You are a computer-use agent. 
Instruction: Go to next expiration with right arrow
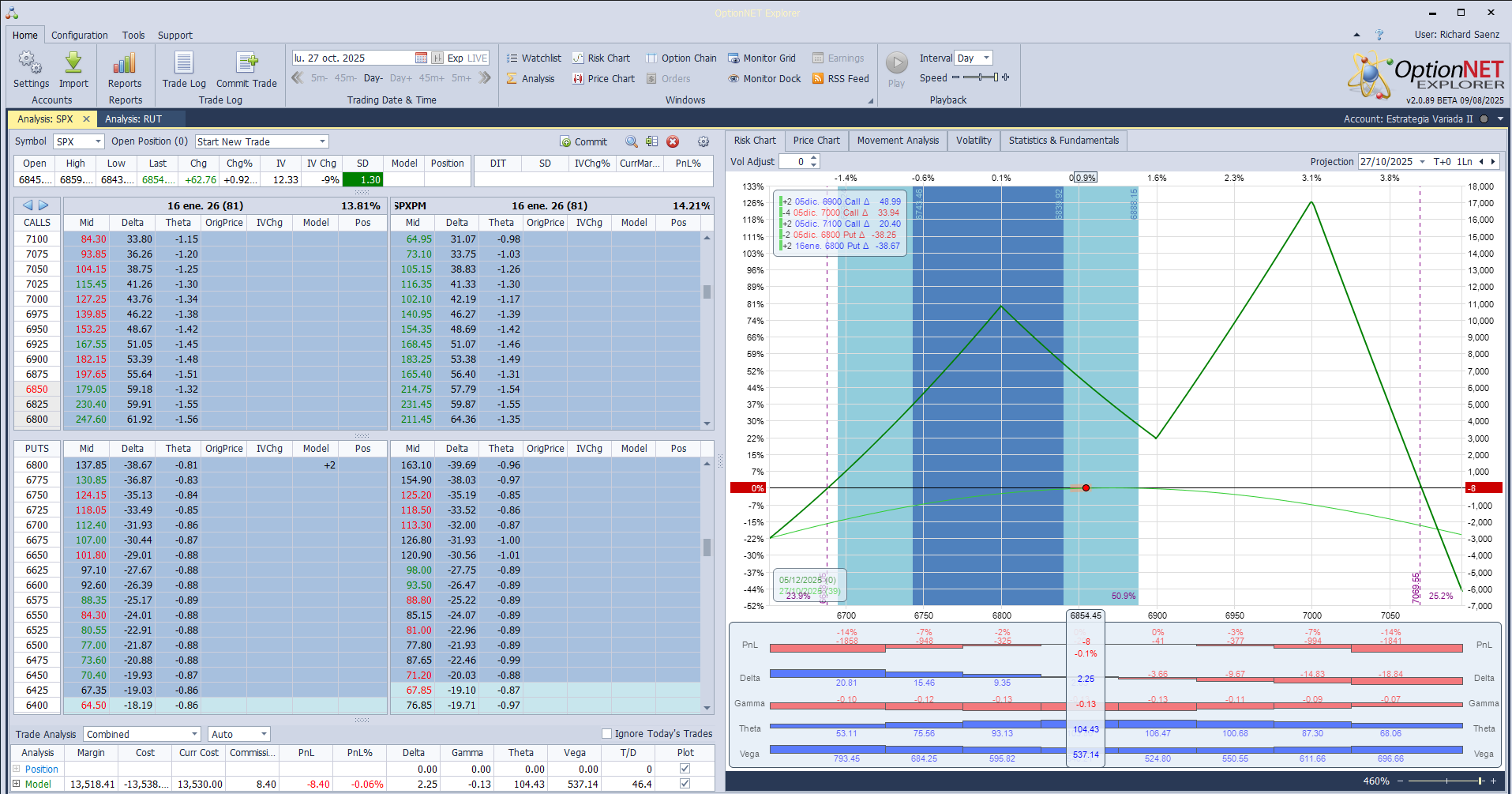pos(43,205)
